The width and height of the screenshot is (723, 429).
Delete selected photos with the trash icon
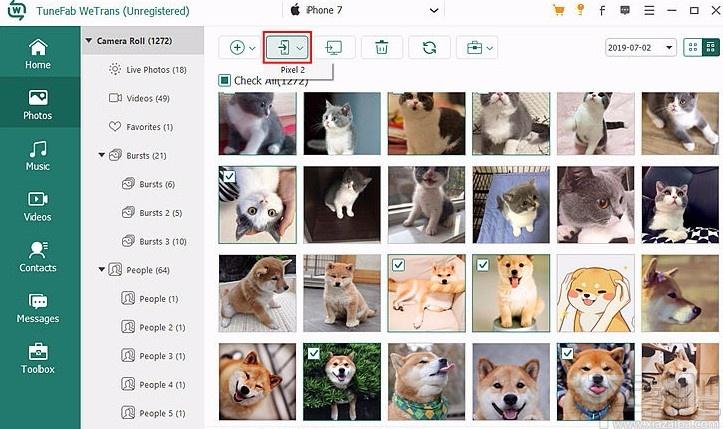point(381,48)
